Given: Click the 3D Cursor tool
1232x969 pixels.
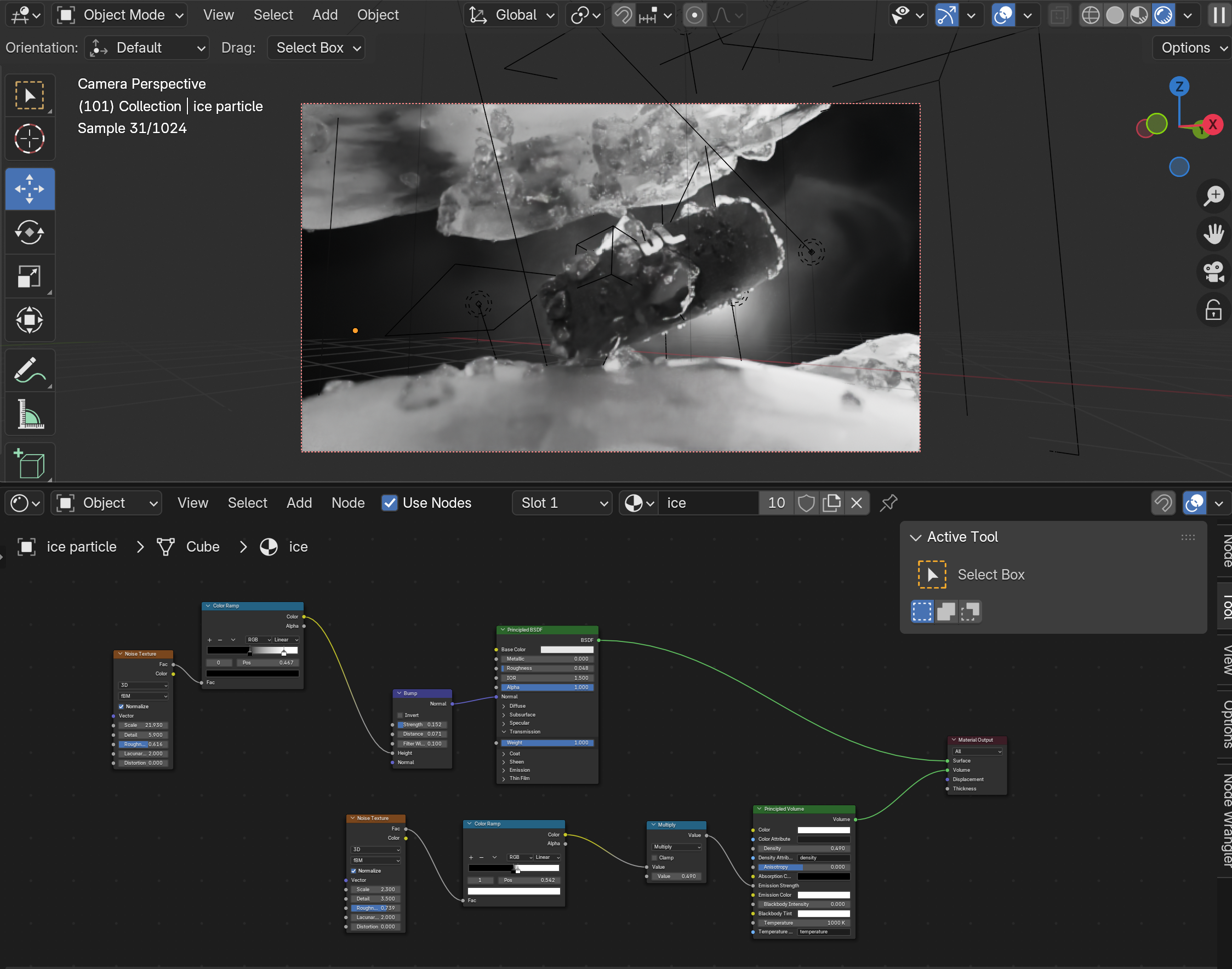Looking at the screenshot, I should pos(30,139).
